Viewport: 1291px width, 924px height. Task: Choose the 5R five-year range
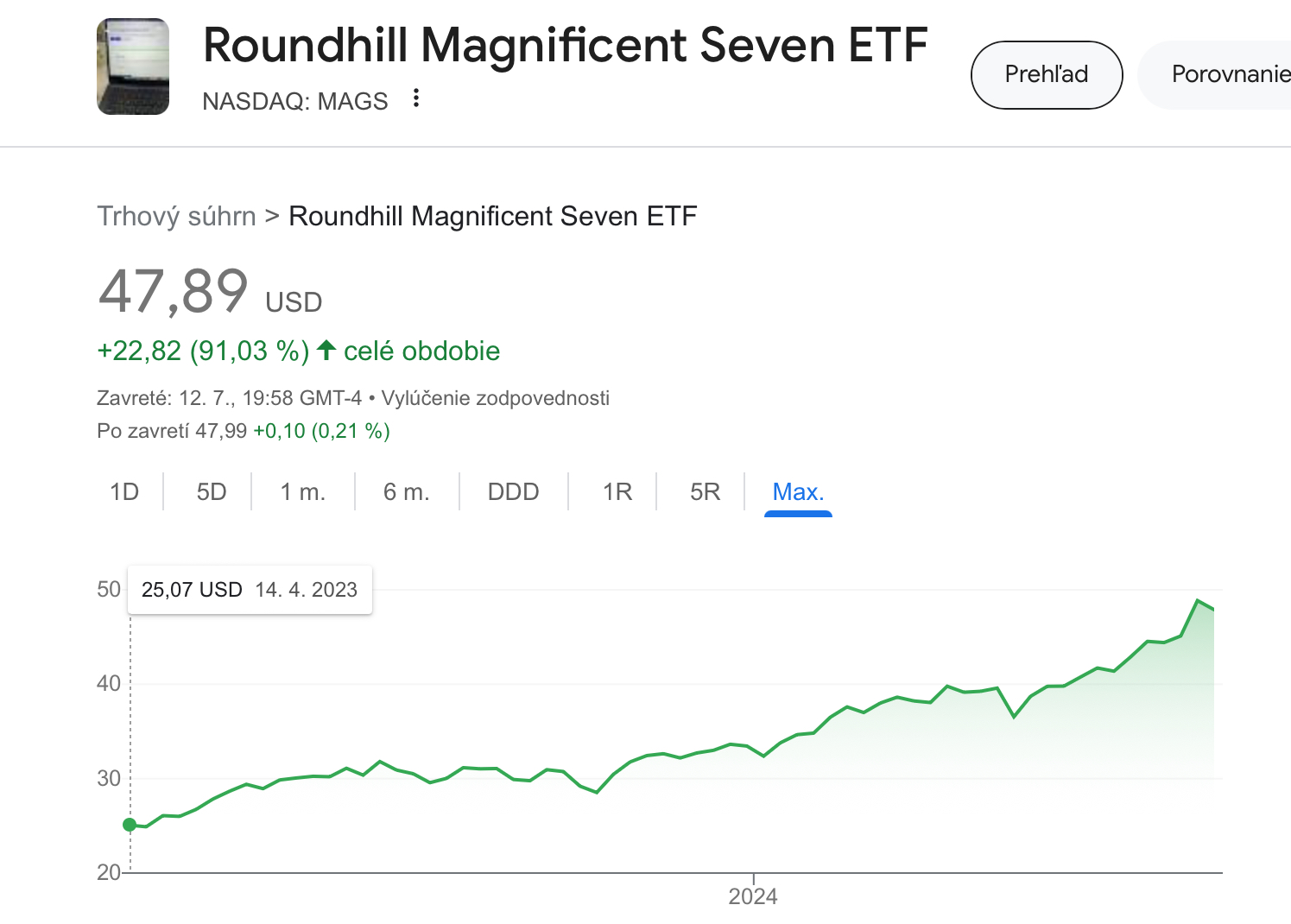pyautogui.click(x=706, y=492)
